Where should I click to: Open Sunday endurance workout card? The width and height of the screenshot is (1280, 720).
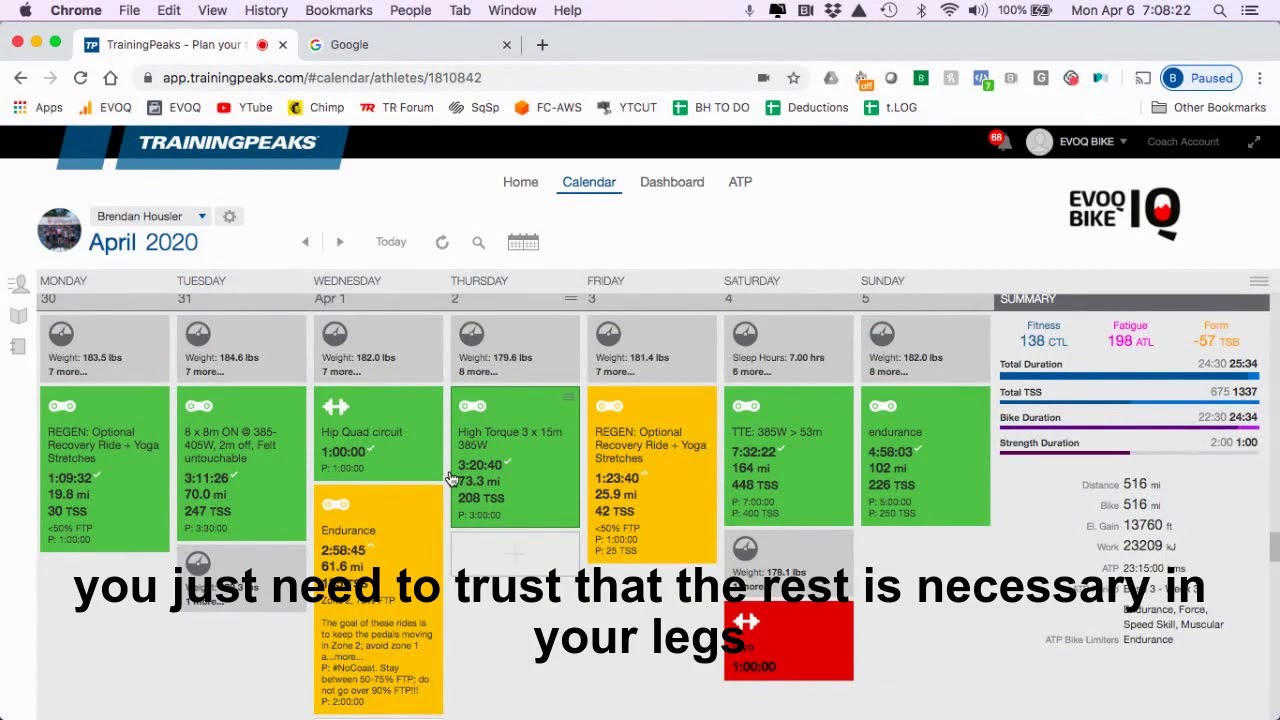click(926, 456)
